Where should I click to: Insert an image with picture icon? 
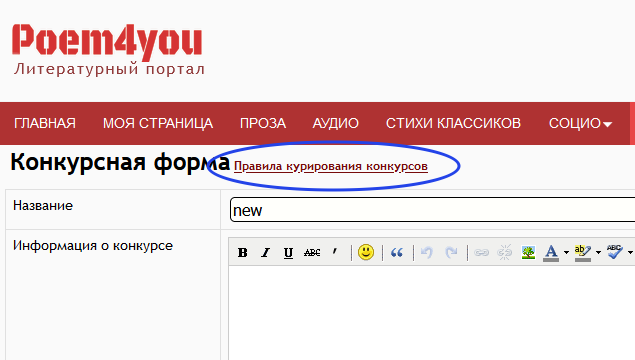click(528, 252)
